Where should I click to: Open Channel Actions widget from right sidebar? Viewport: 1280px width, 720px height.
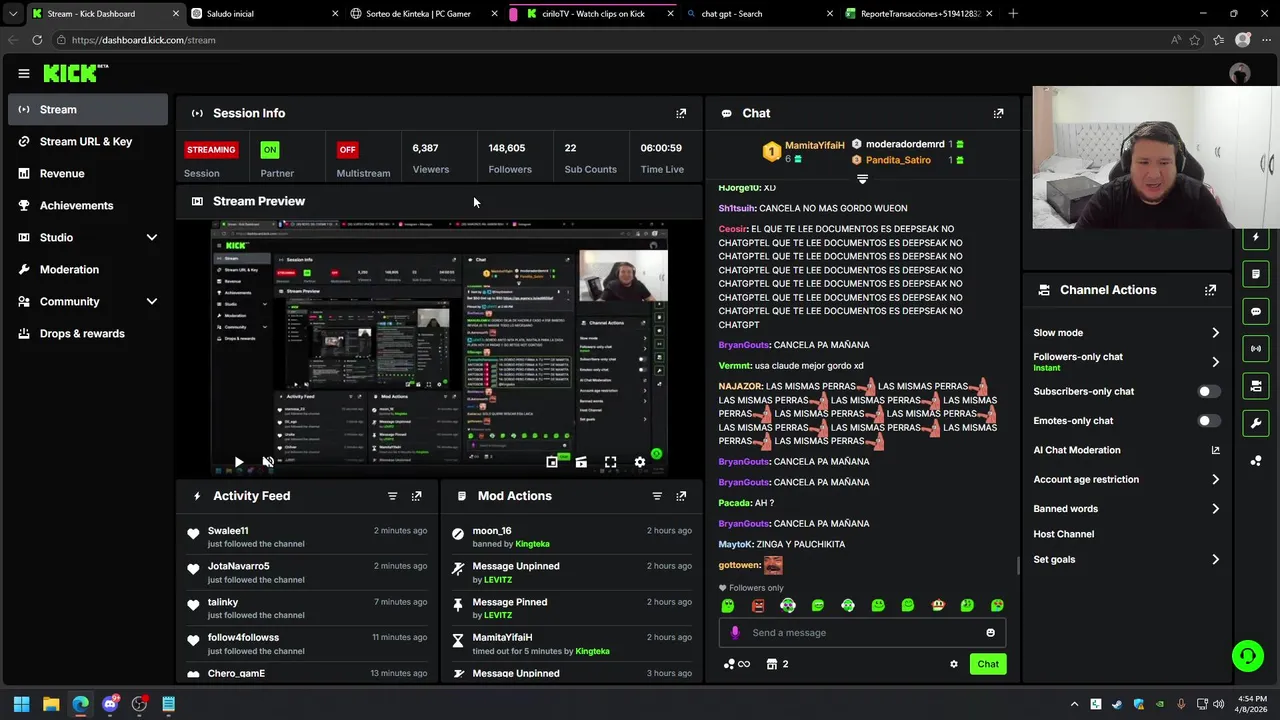coord(1256,386)
